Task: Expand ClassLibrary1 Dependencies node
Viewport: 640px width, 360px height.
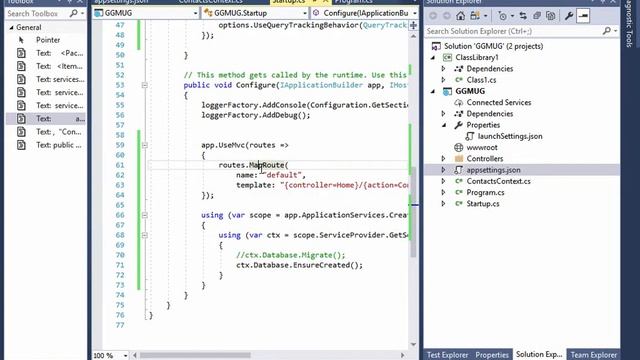Action: coord(443,69)
